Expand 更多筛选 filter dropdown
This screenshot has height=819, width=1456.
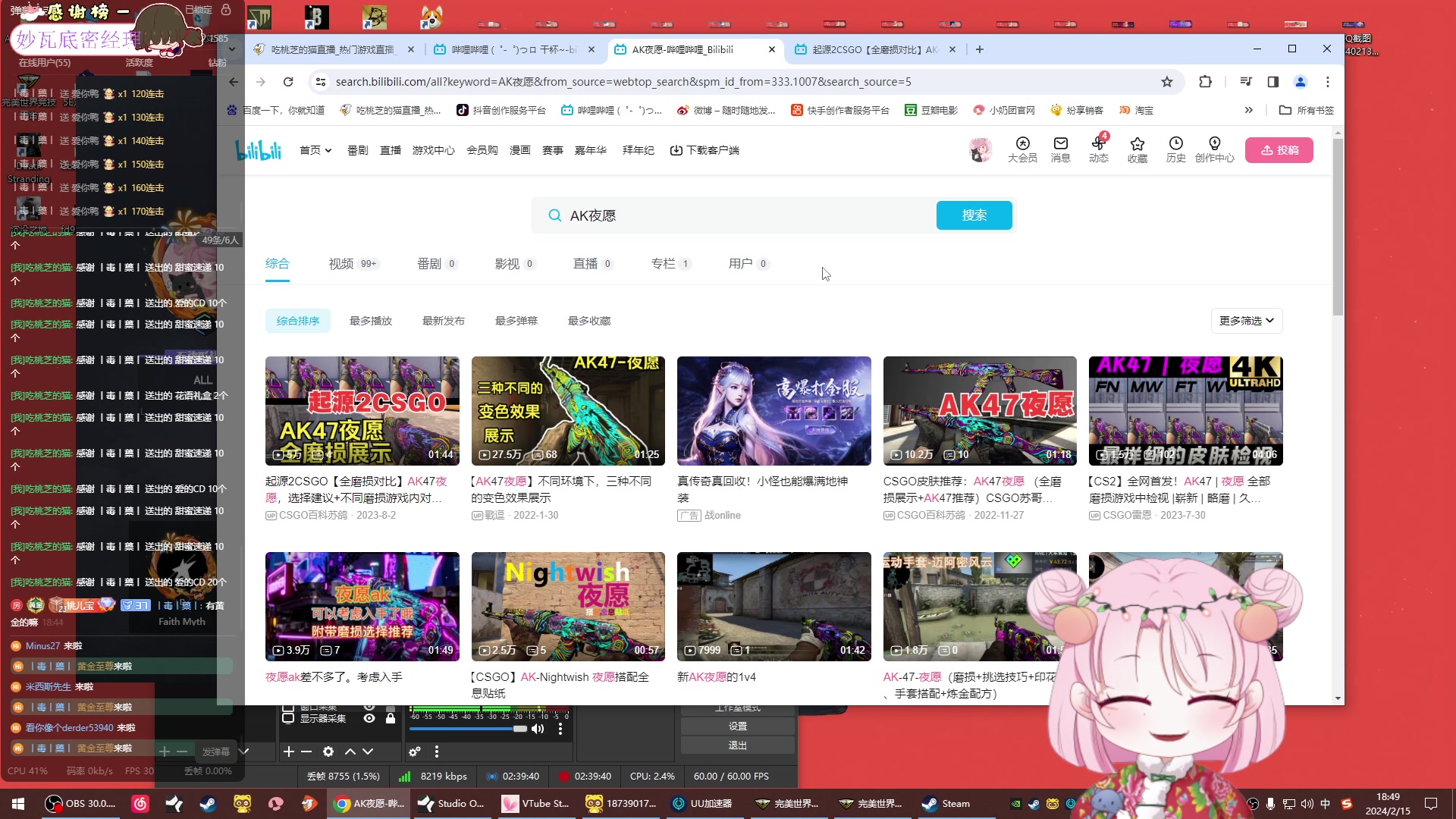[1247, 321]
